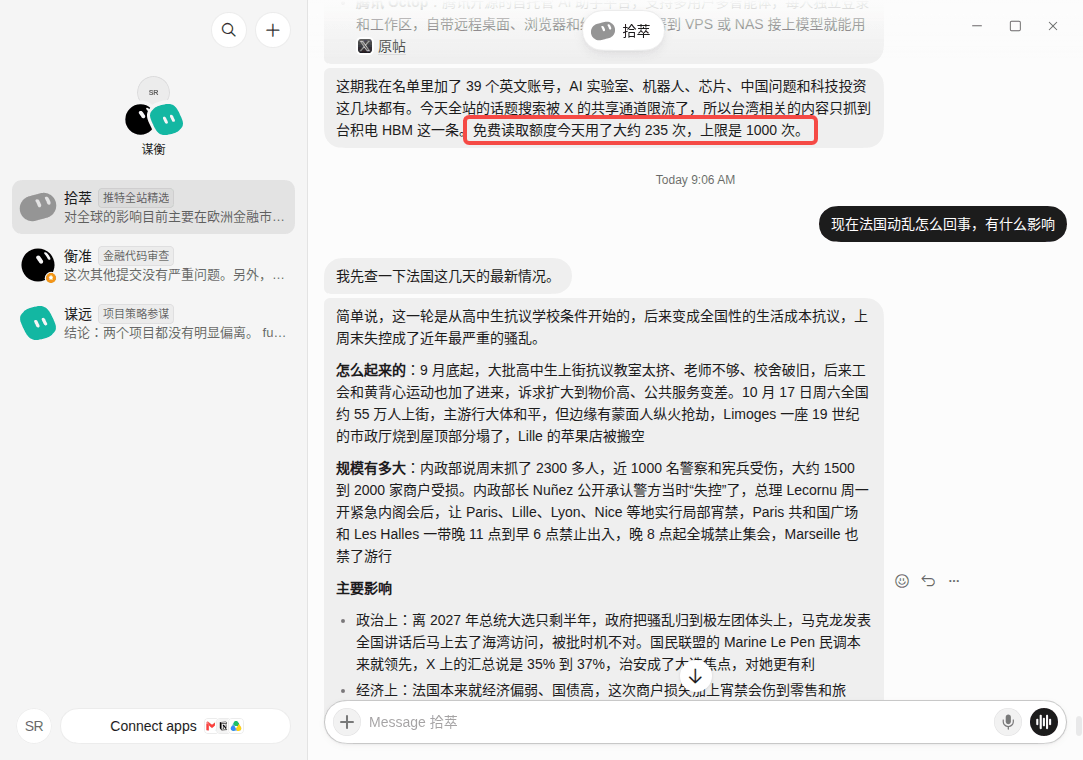Open the SR profile button

click(x=34, y=726)
